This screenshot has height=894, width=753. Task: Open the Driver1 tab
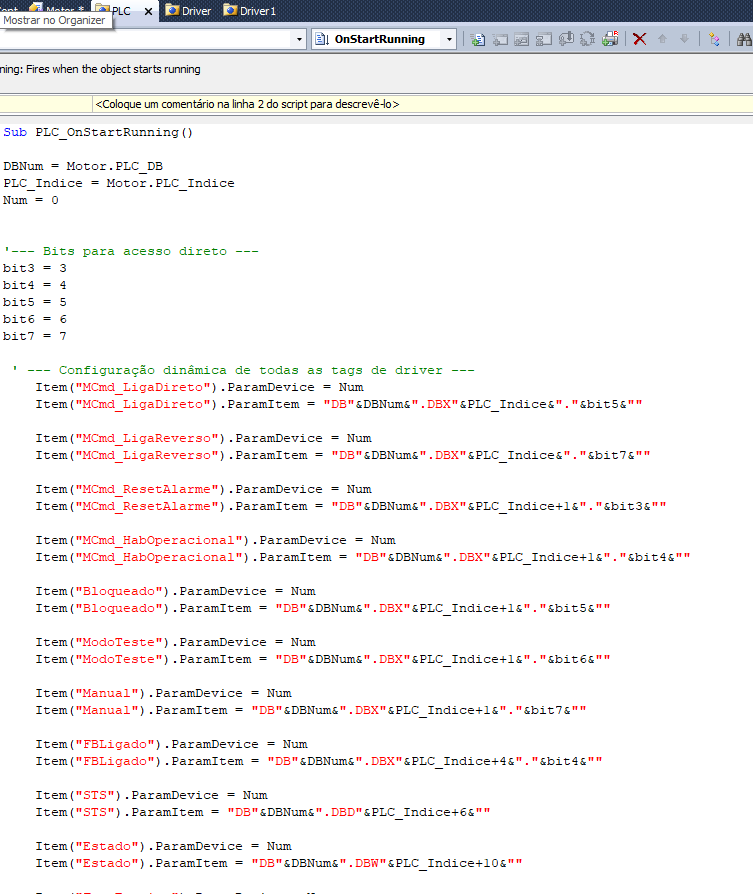pyautogui.click(x=250, y=10)
